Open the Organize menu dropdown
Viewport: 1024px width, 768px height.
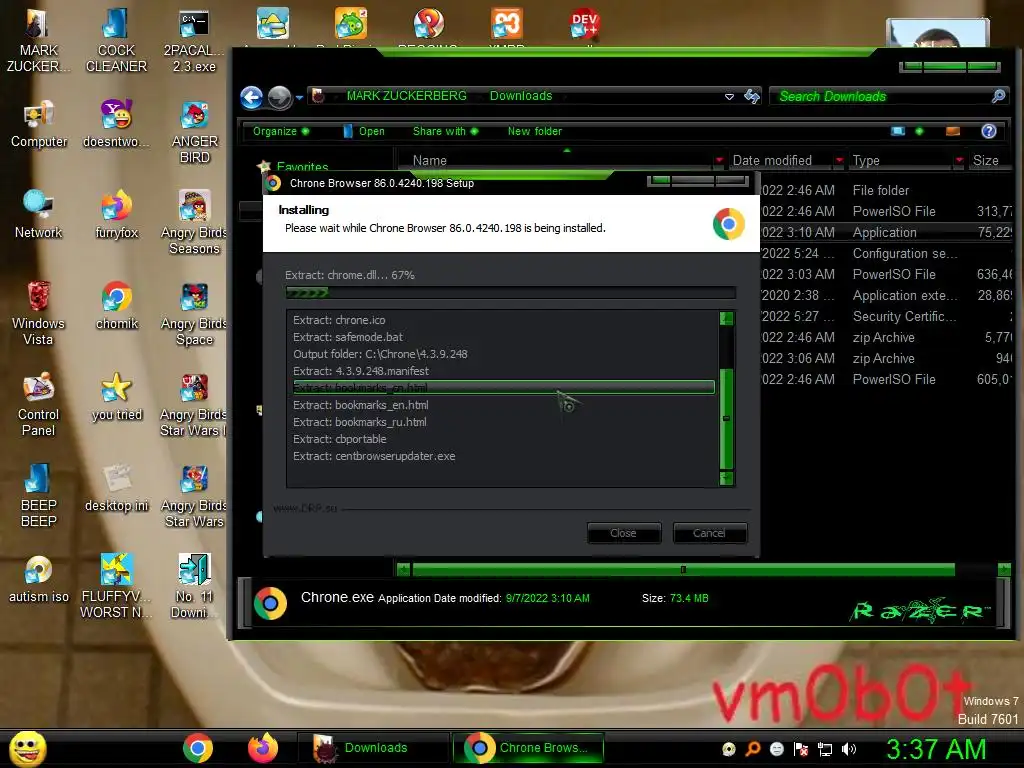tap(281, 131)
